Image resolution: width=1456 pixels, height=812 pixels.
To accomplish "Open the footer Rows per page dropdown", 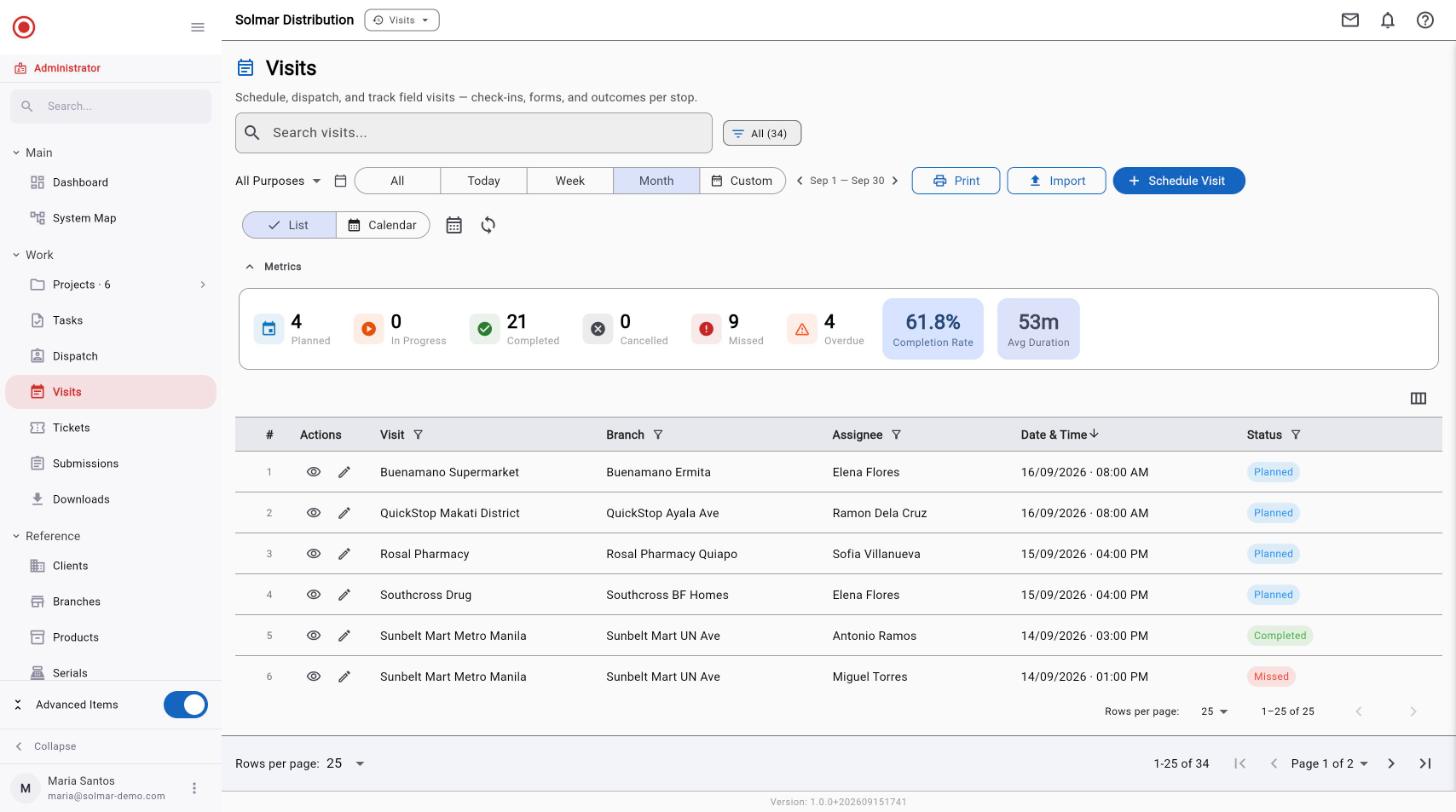I will coord(346,764).
